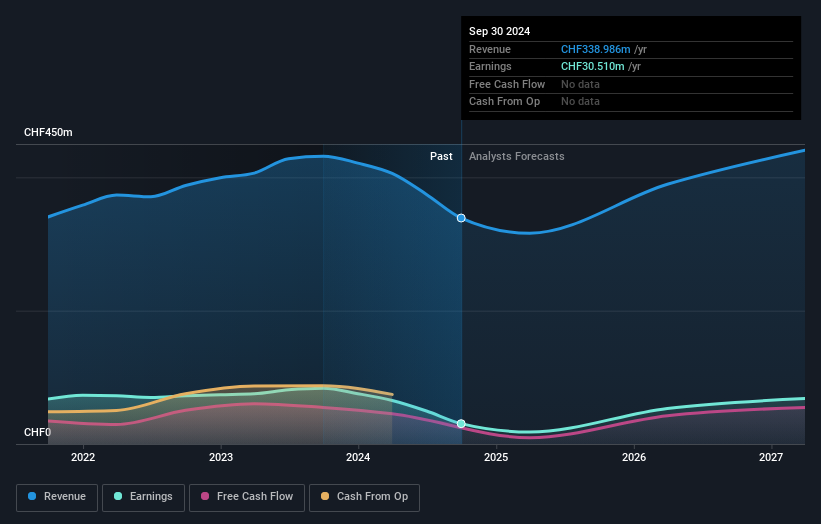Click the CHF30.510m earnings value in tooltip

tap(592, 66)
